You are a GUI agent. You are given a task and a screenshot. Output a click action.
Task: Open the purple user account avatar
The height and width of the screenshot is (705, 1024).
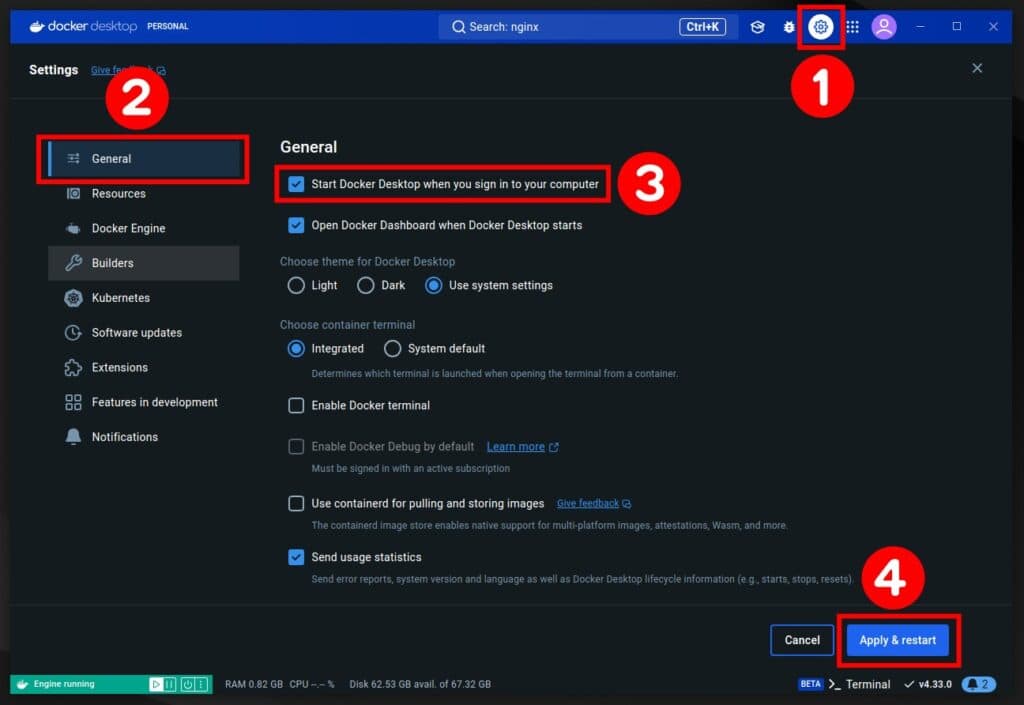coord(884,27)
